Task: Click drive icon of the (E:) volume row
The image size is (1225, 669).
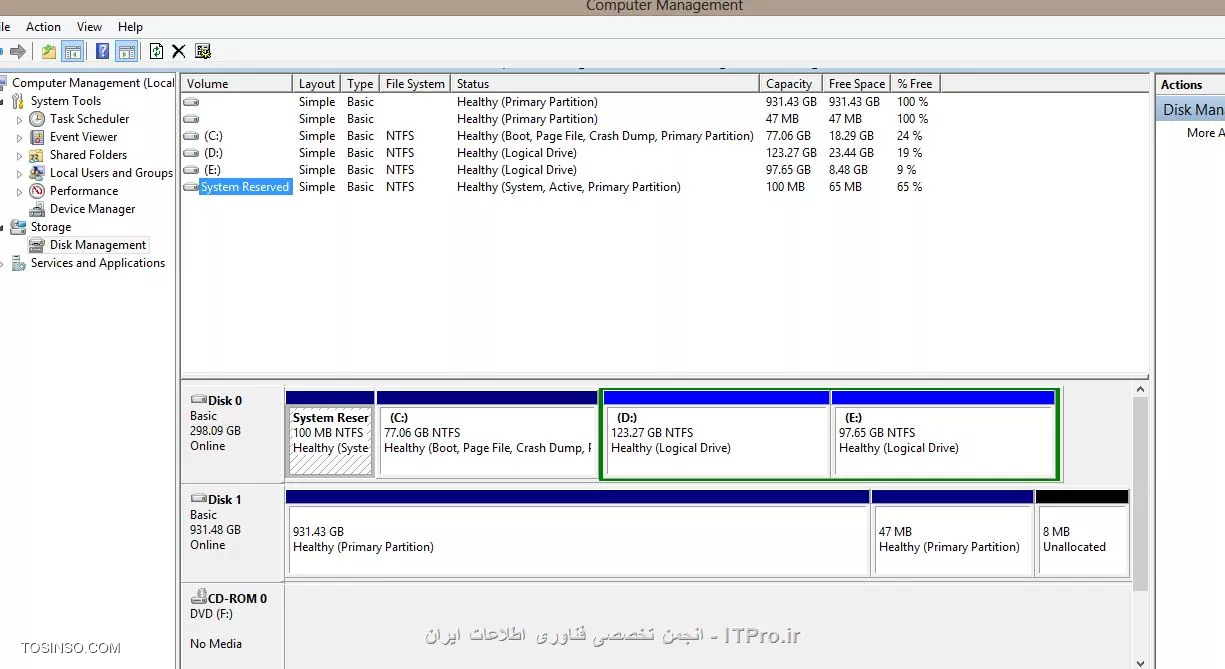Action: tap(191, 170)
